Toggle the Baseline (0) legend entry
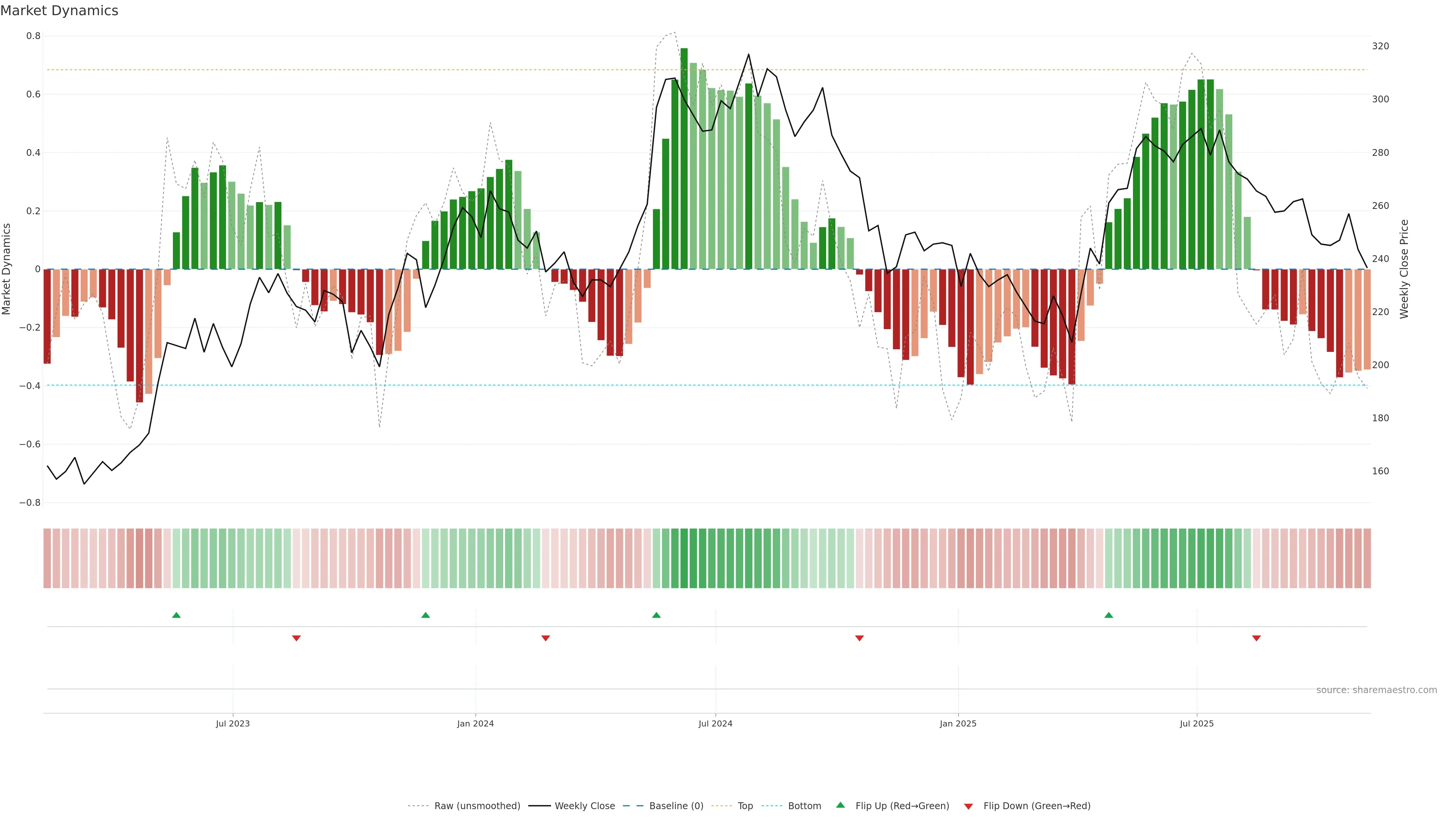This screenshot has width=1456, height=819. (676, 806)
